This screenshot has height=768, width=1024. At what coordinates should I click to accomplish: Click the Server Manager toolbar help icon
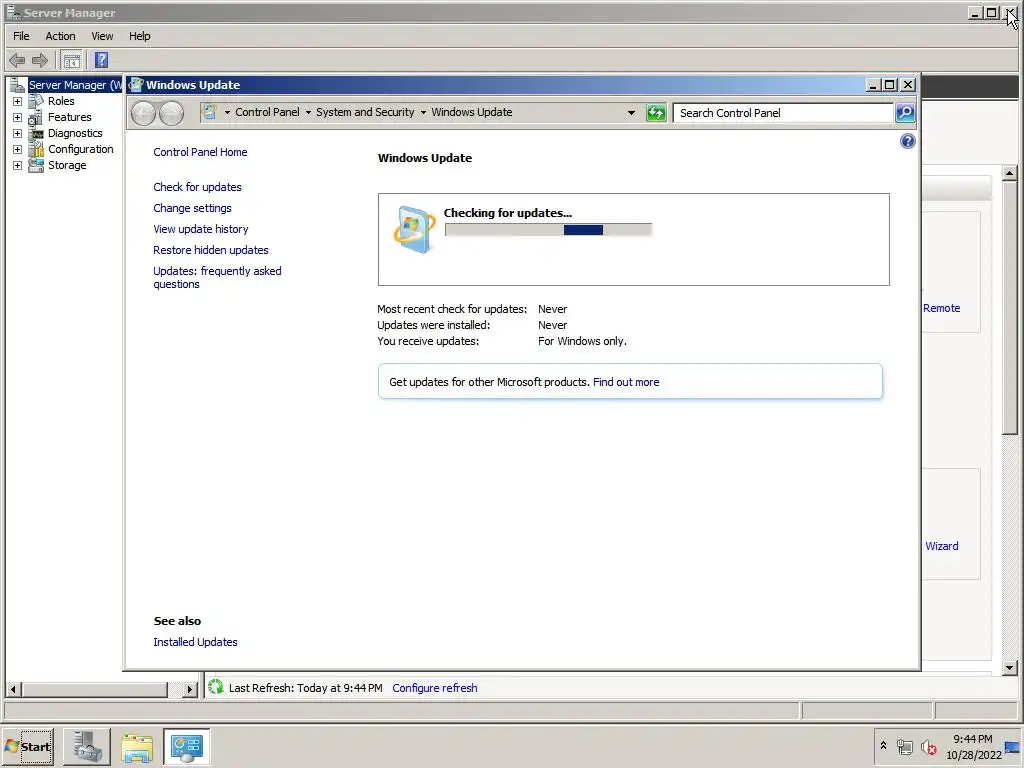point(101,61)
